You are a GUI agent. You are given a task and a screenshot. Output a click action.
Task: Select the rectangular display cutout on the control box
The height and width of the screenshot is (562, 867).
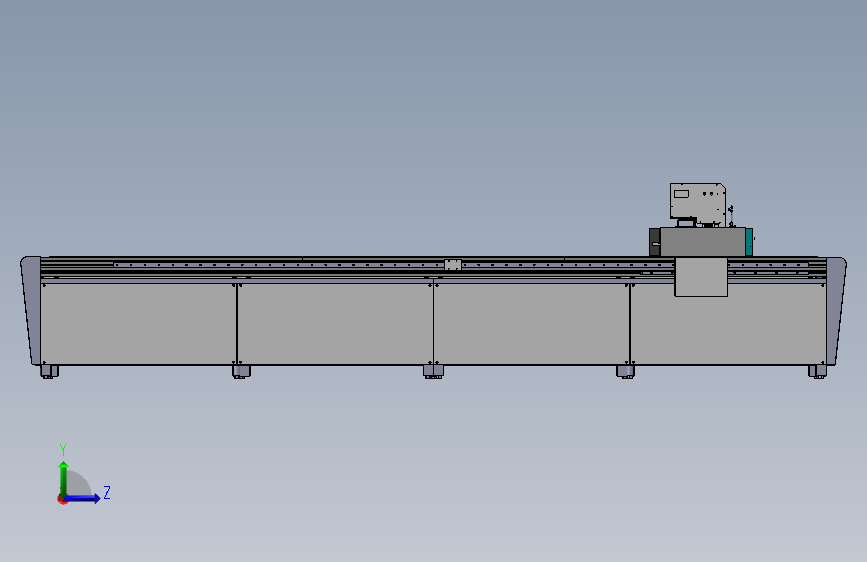681,194
